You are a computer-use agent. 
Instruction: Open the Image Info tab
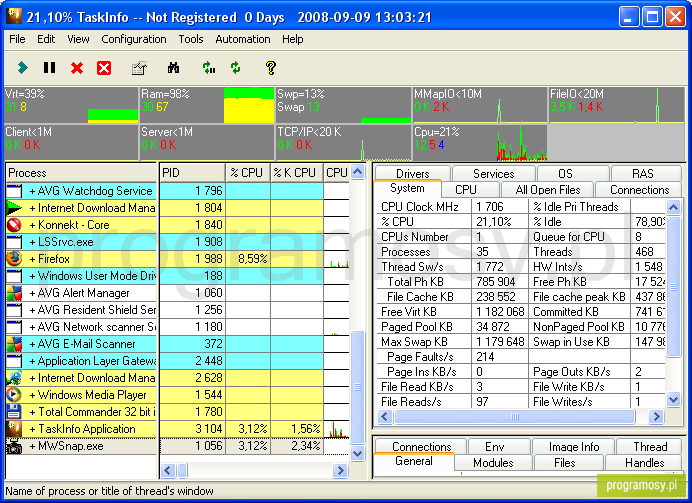[x=574, y=447]
